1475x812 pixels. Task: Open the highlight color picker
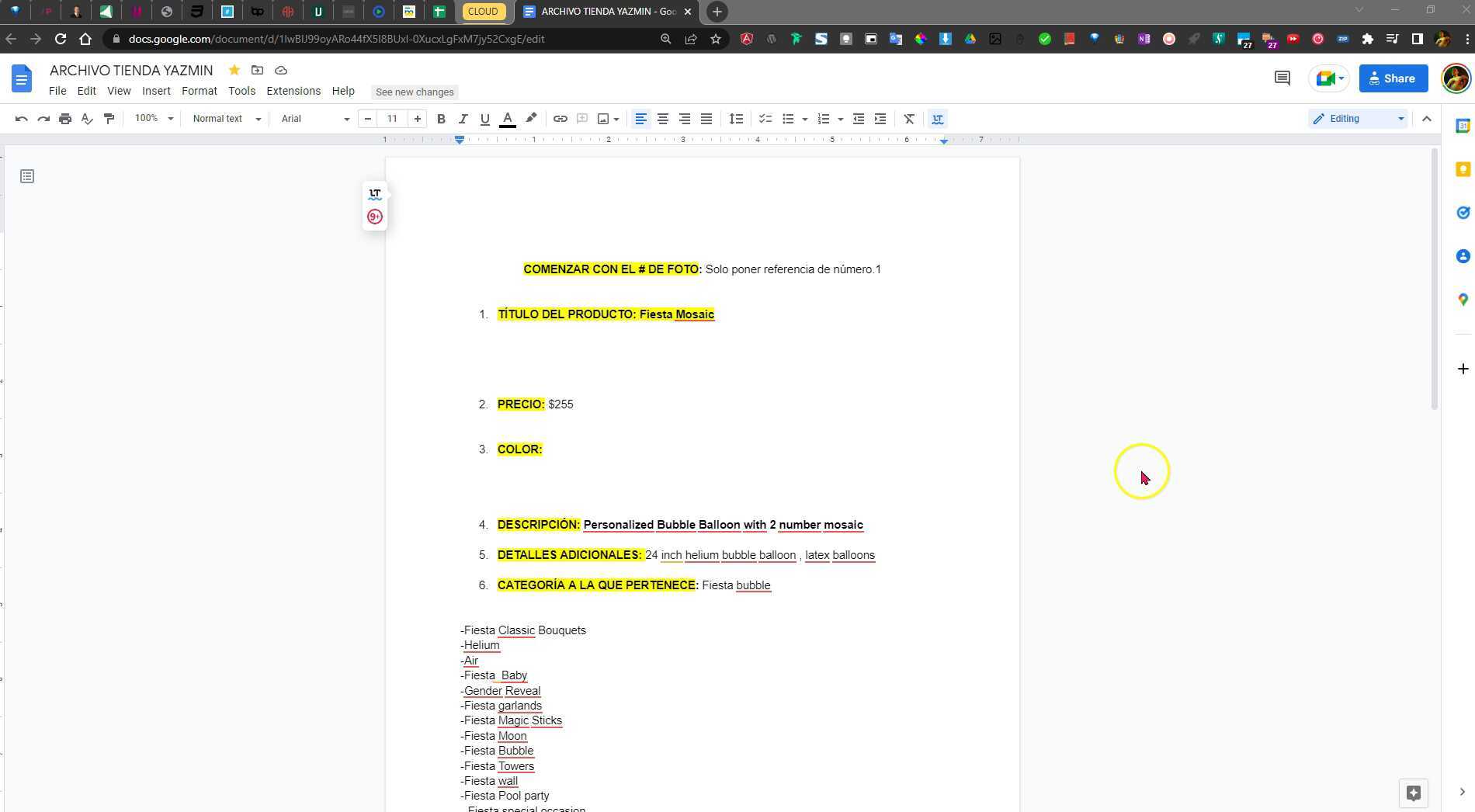[531, 119]
